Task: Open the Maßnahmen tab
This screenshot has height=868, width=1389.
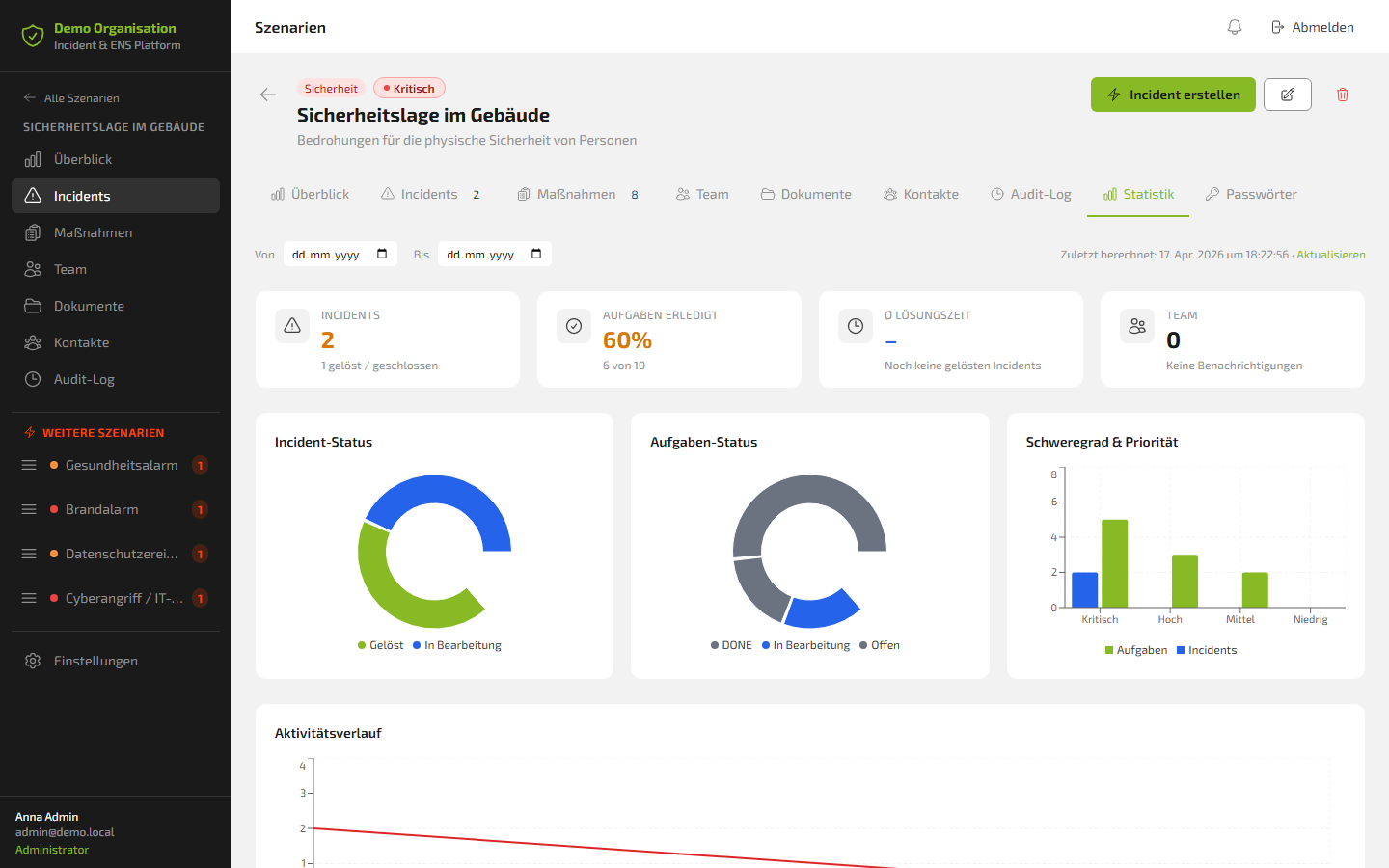Action: coord(578,194)
